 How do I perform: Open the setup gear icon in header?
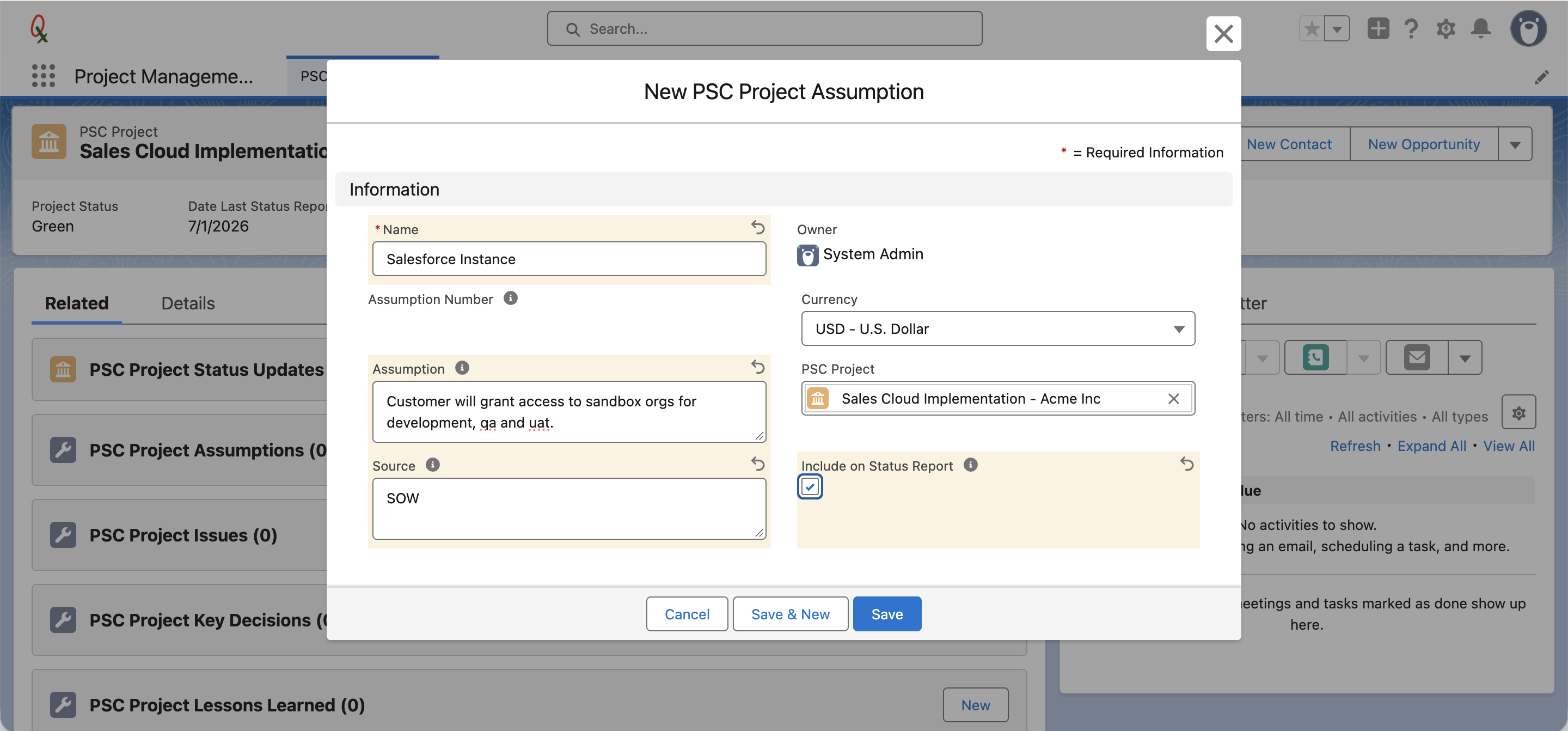[1446, 29]
